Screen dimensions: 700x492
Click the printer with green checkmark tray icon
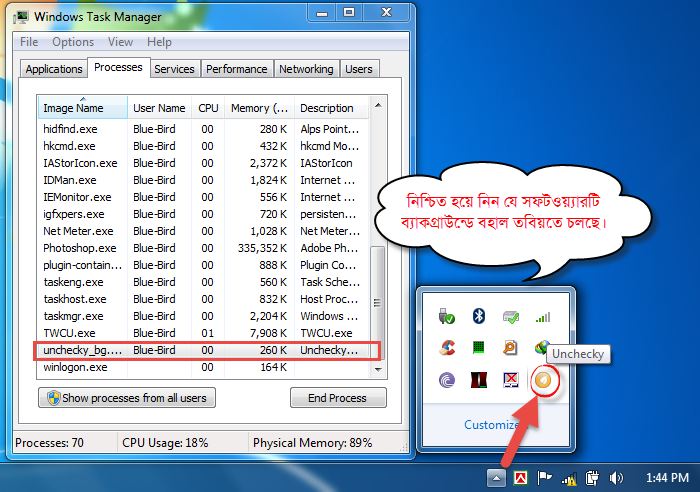pyautogui.click(x=511, y=317)
